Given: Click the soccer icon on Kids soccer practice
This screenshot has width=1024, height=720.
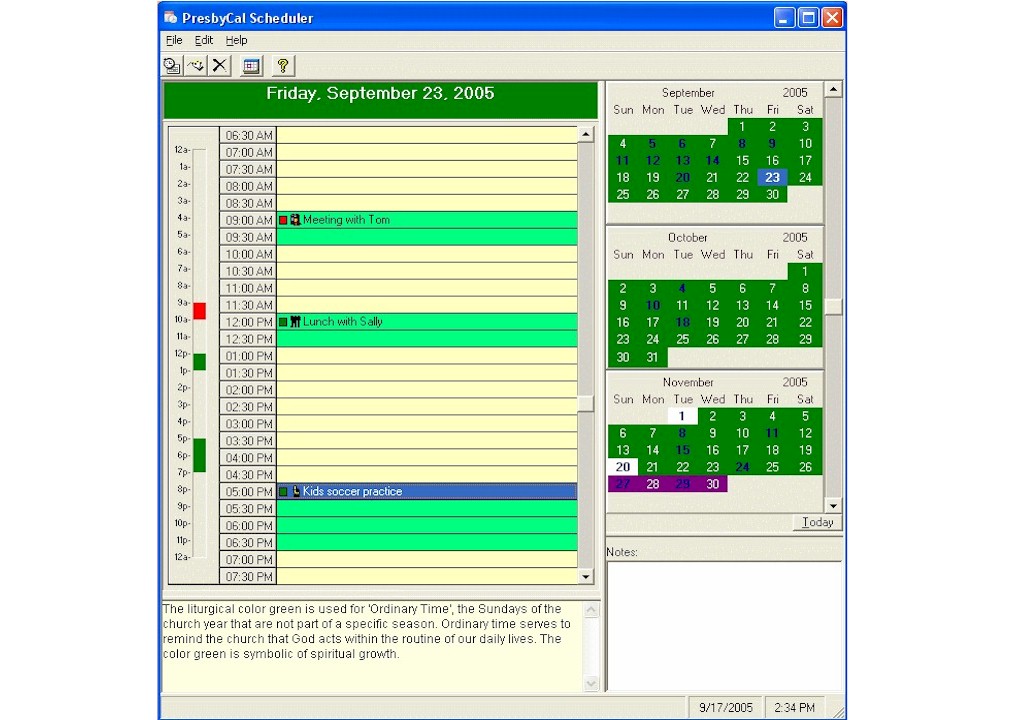Looking at the screenshot, I should coord(294,491).
